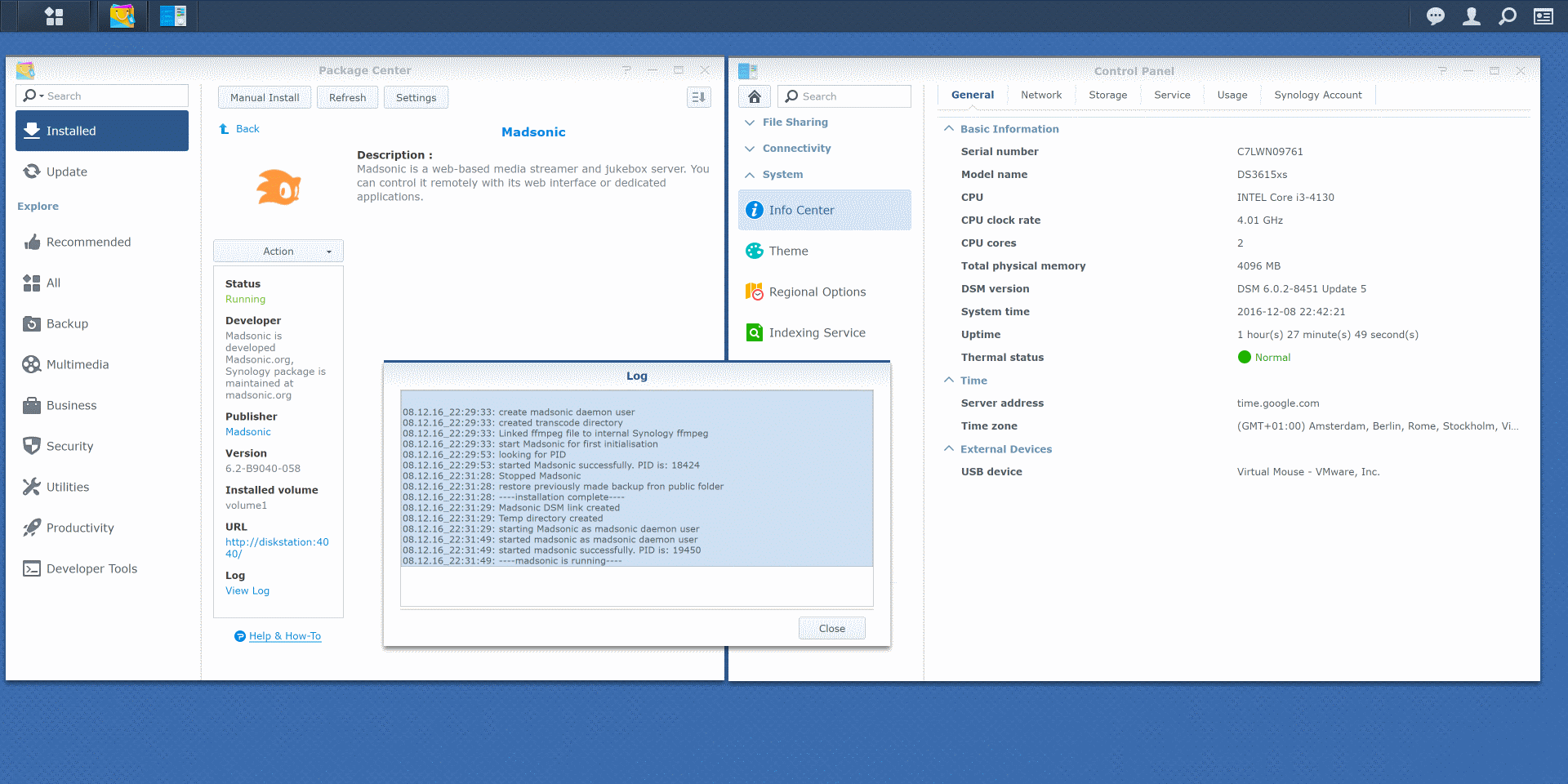Click the Package Center taskbar icon
1568x784 pixels.
[122, 16]
